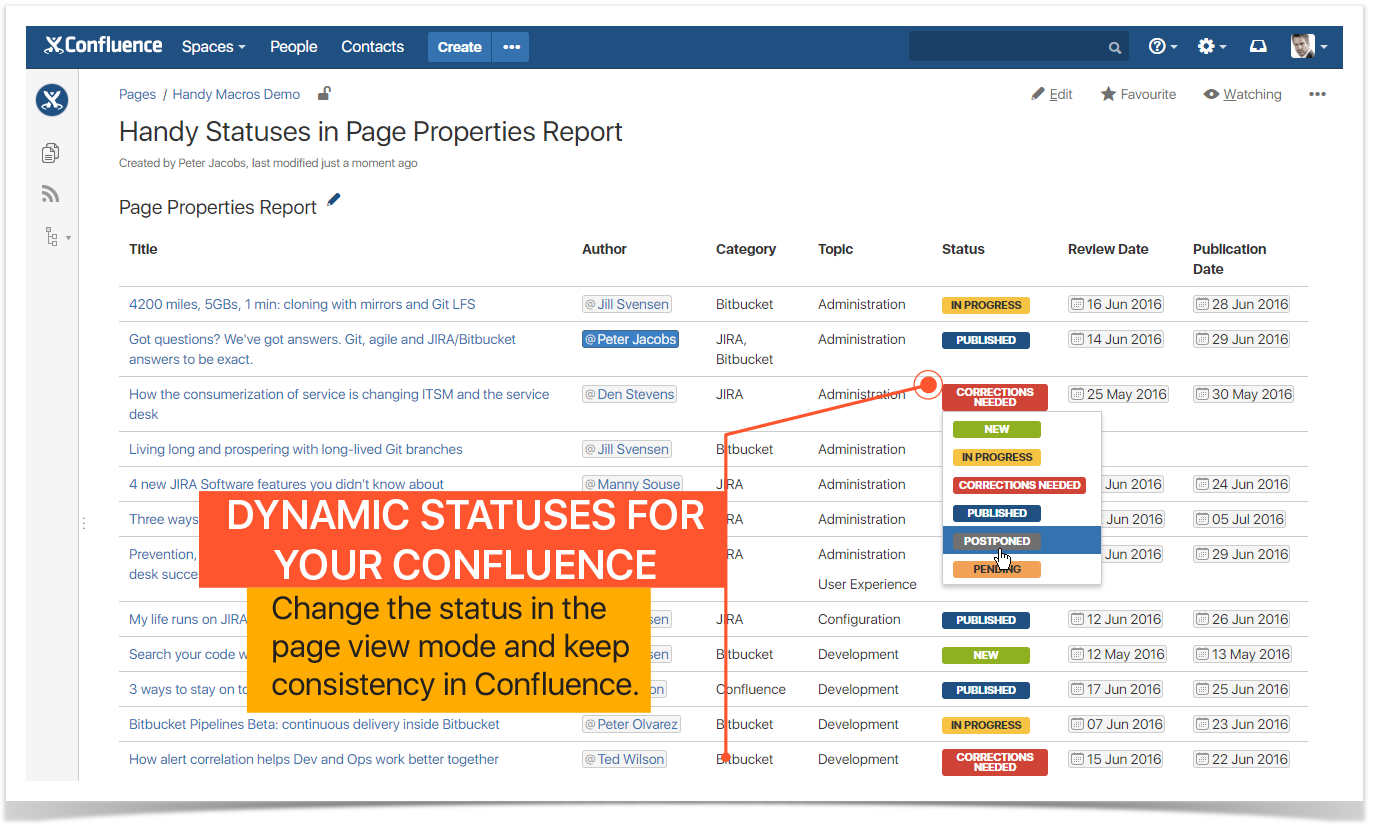This screenshot has width=1377, height=830.
Task: Open the page actions ellipsis menu
Action: pos(1317,94)
